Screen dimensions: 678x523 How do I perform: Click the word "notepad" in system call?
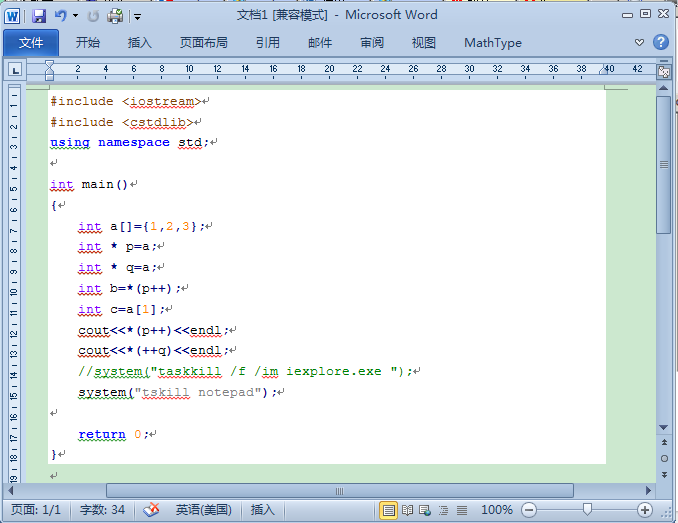(x=226, y=392)
